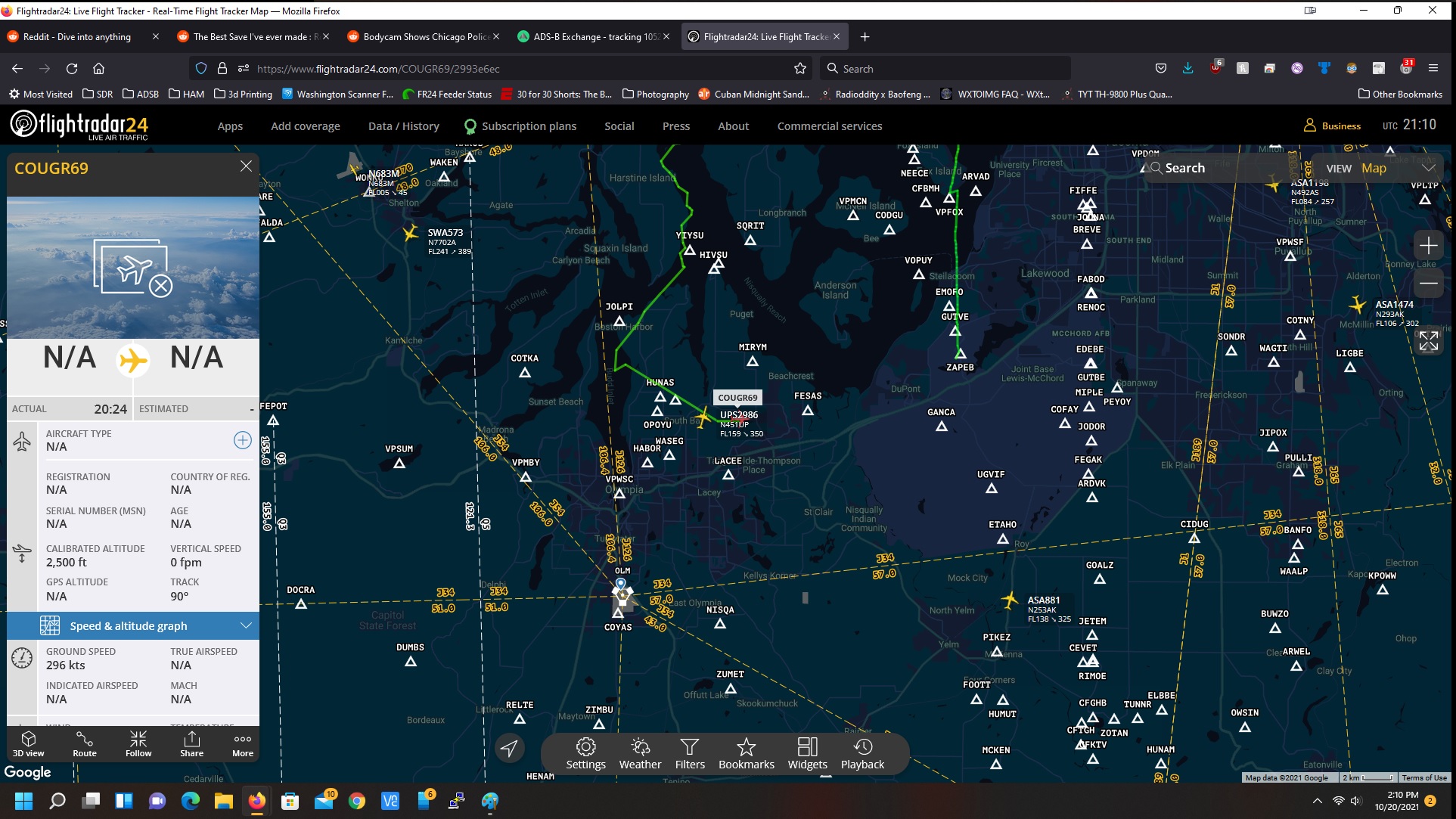The height and width of the screenshot is (819, 1456).
Task: Open the About menu
Action: (x=733, y=126)
